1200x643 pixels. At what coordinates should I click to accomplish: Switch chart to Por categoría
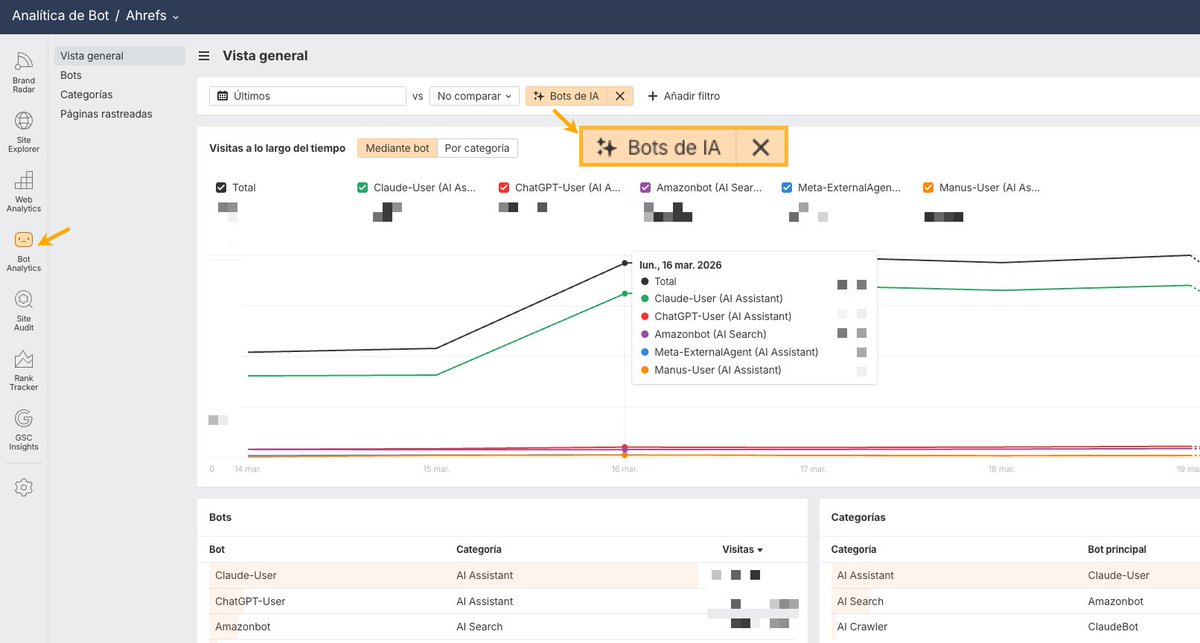477,148
